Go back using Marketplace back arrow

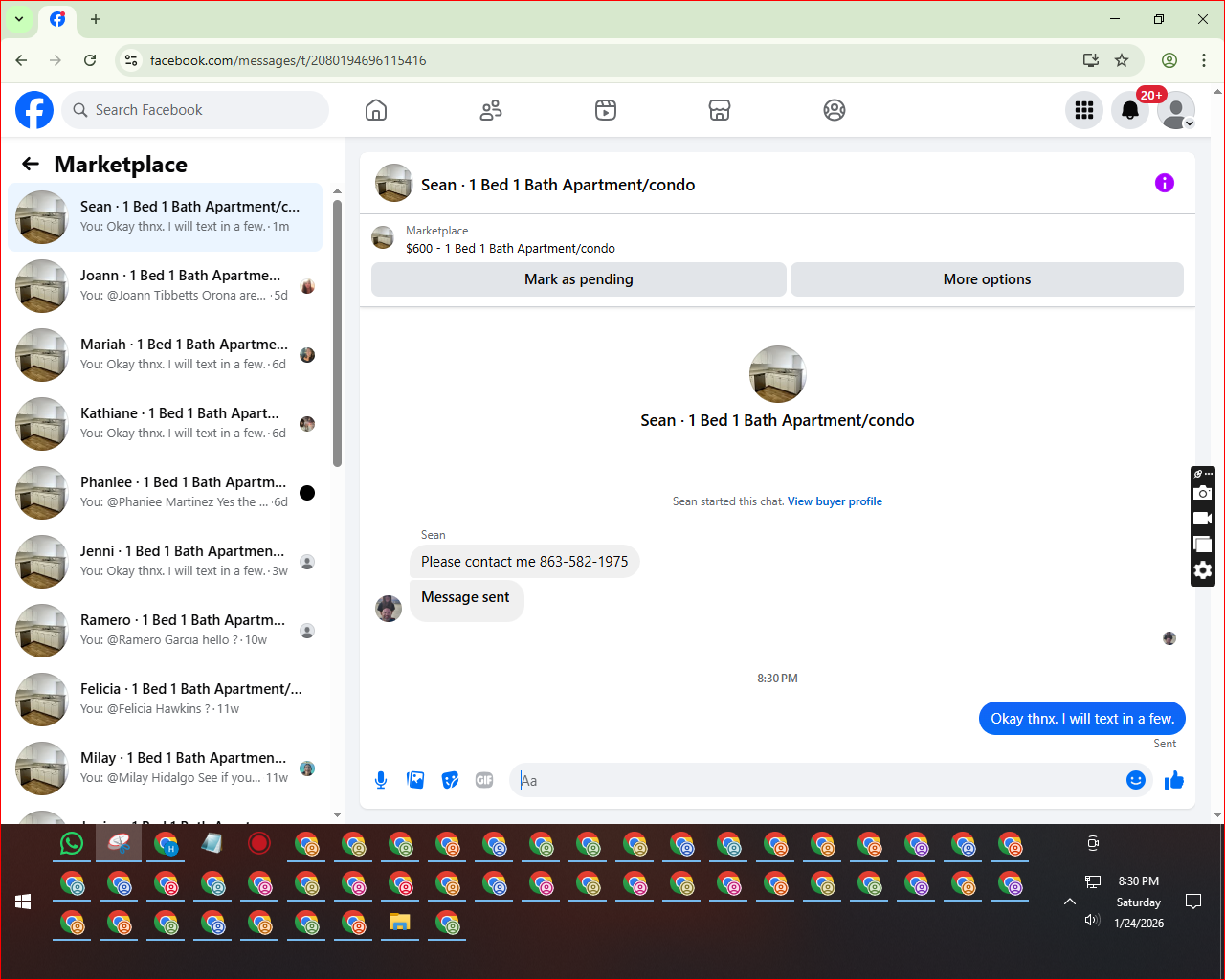coord(31,164)
